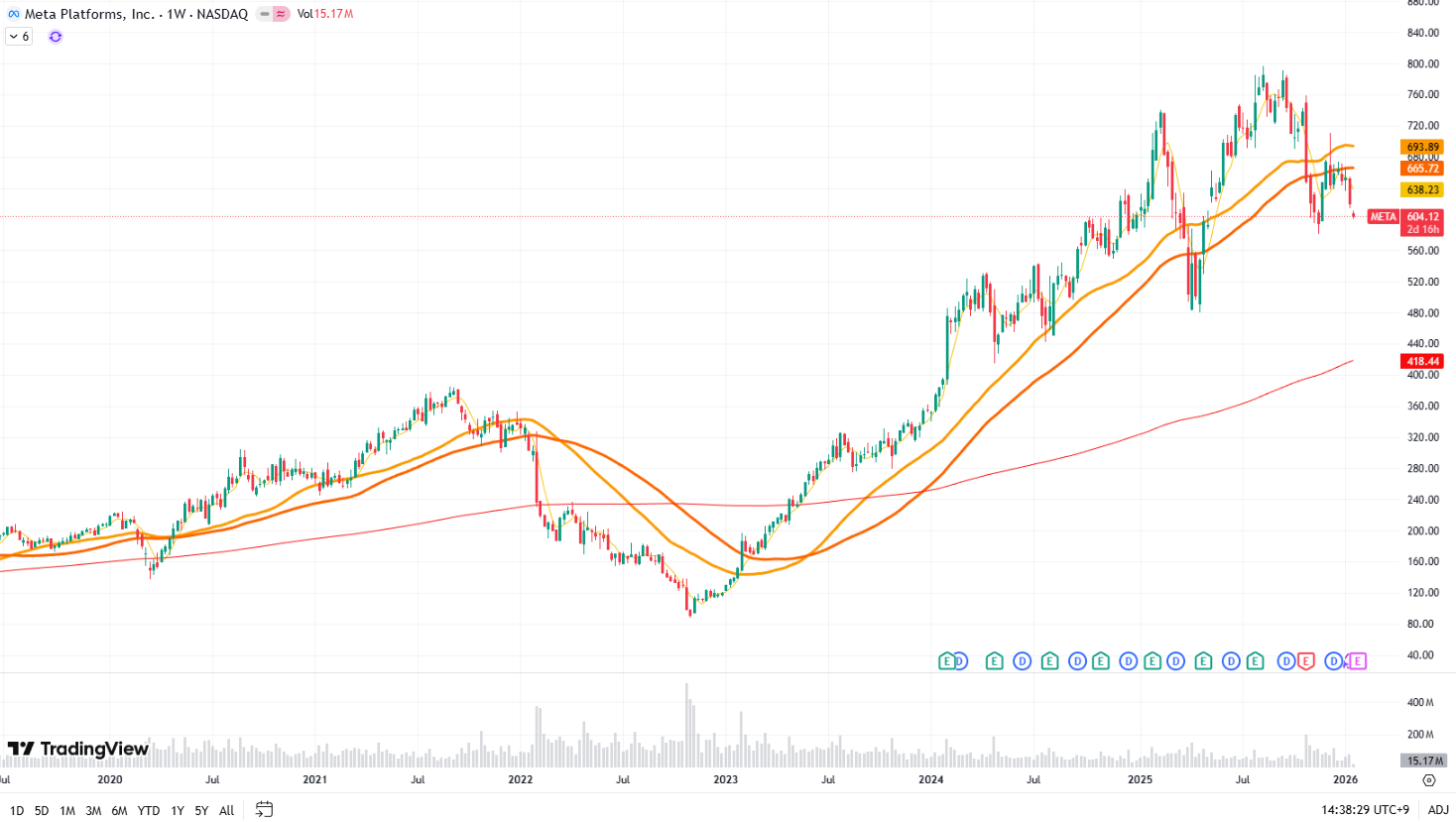Click the TradingView logo
1456x822 pixels.
(x=78, y=749)
